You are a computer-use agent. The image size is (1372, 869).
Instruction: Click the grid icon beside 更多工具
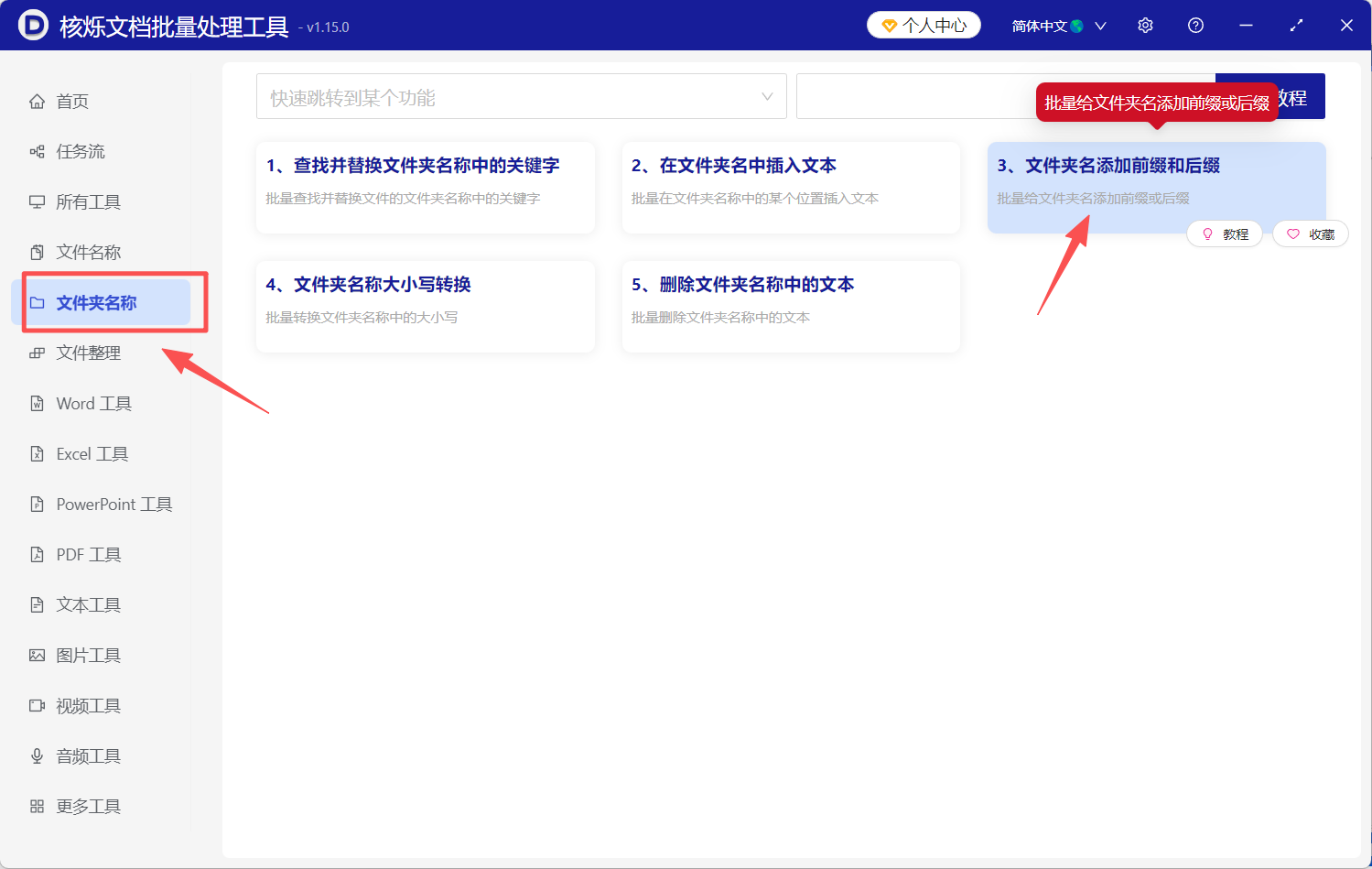pos(37,806)
